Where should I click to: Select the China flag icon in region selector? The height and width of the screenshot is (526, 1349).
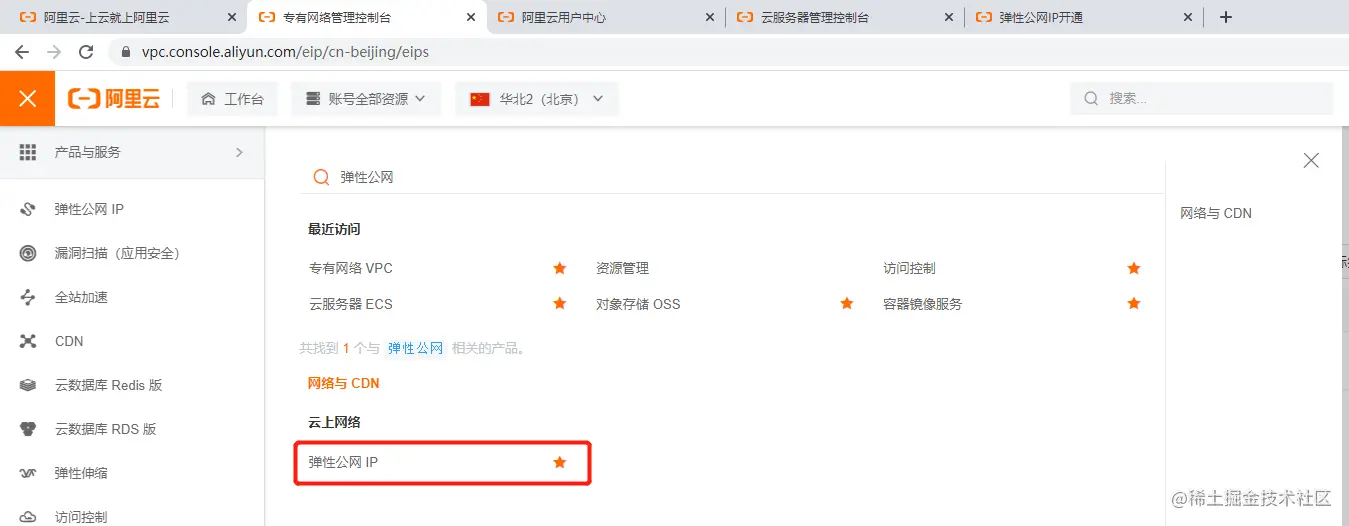(479, 99)
